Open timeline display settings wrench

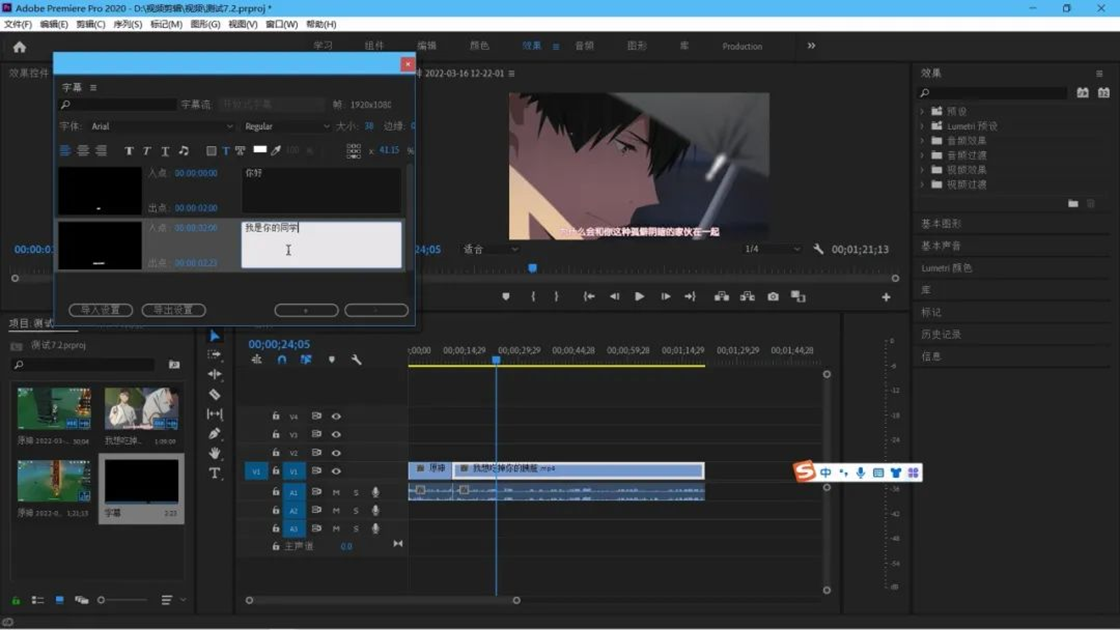(x=356, y=359)
